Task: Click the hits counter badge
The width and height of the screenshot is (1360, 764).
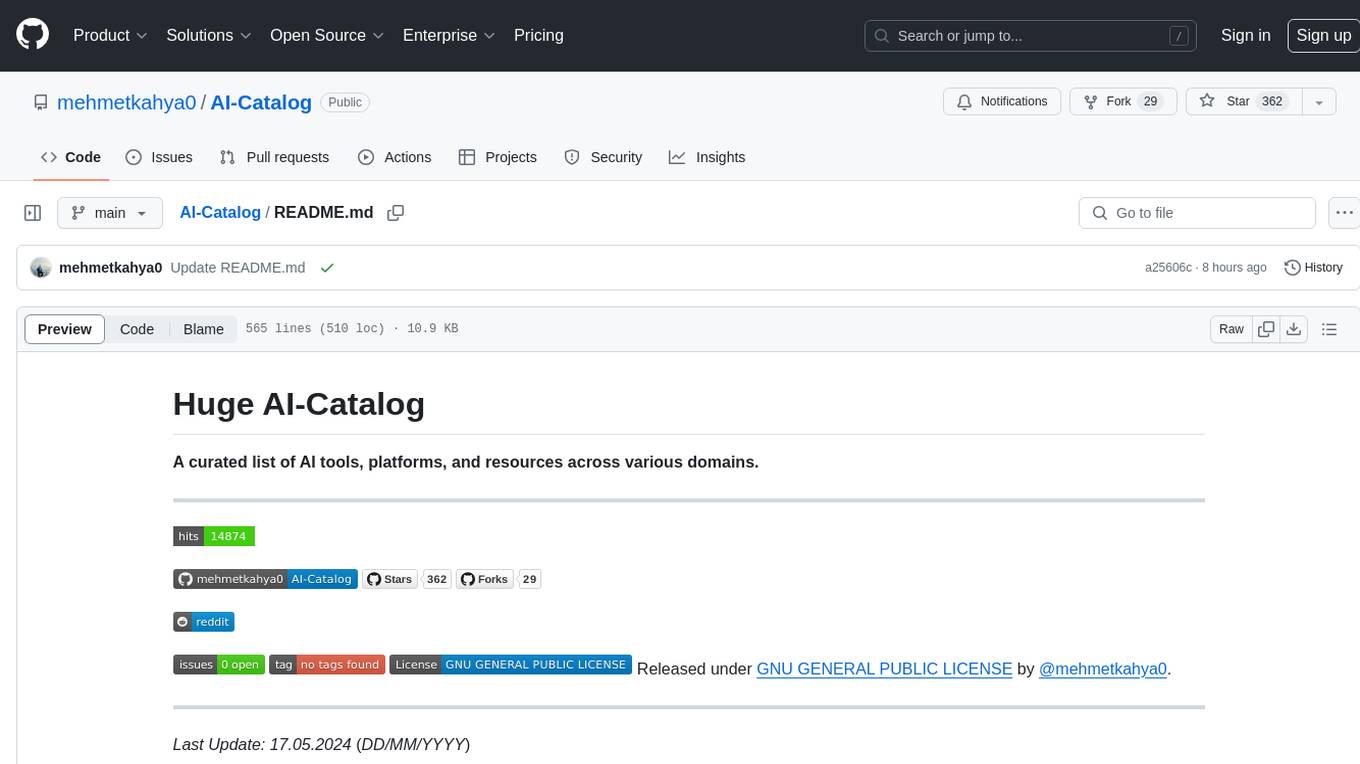Action: [x=214, y=536]
